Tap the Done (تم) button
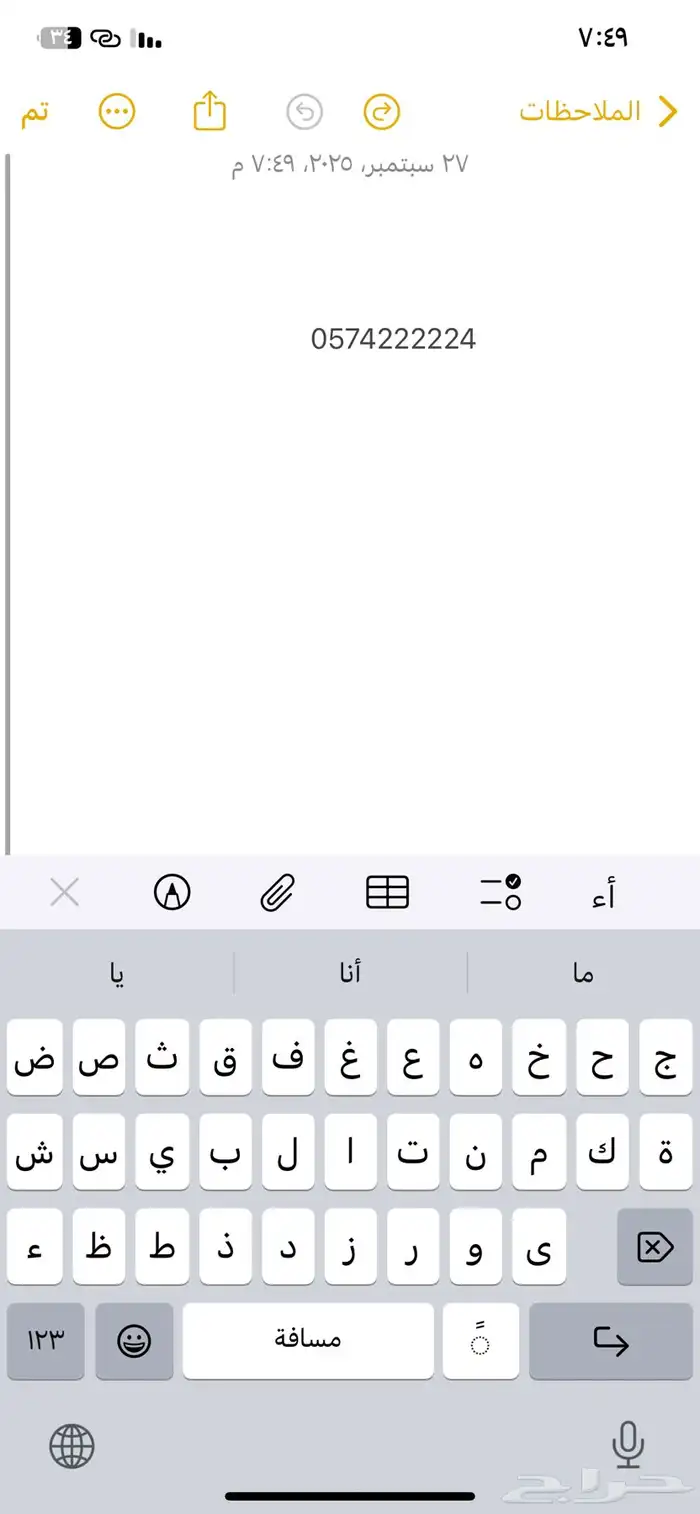The image size is (700, 1514). point(35,112)
